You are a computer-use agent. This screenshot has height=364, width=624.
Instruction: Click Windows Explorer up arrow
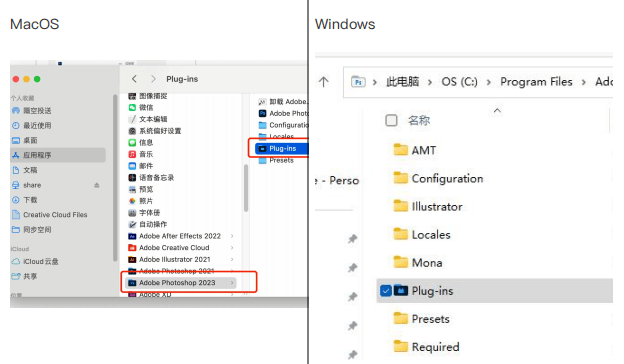(324, 82)
